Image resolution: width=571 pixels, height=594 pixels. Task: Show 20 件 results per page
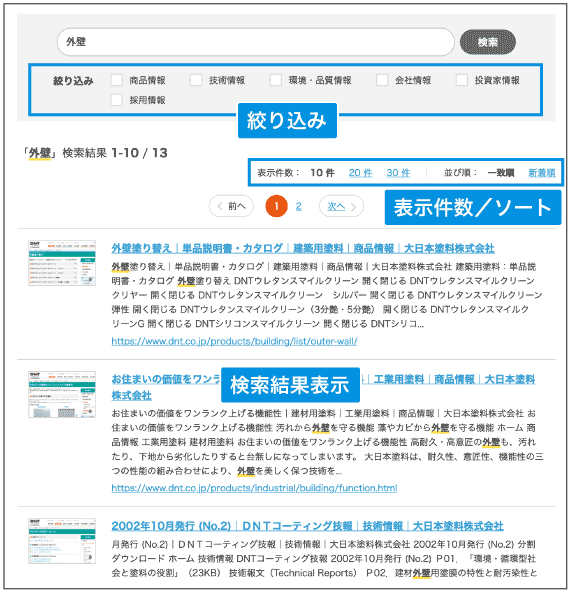tap(360, 173)
